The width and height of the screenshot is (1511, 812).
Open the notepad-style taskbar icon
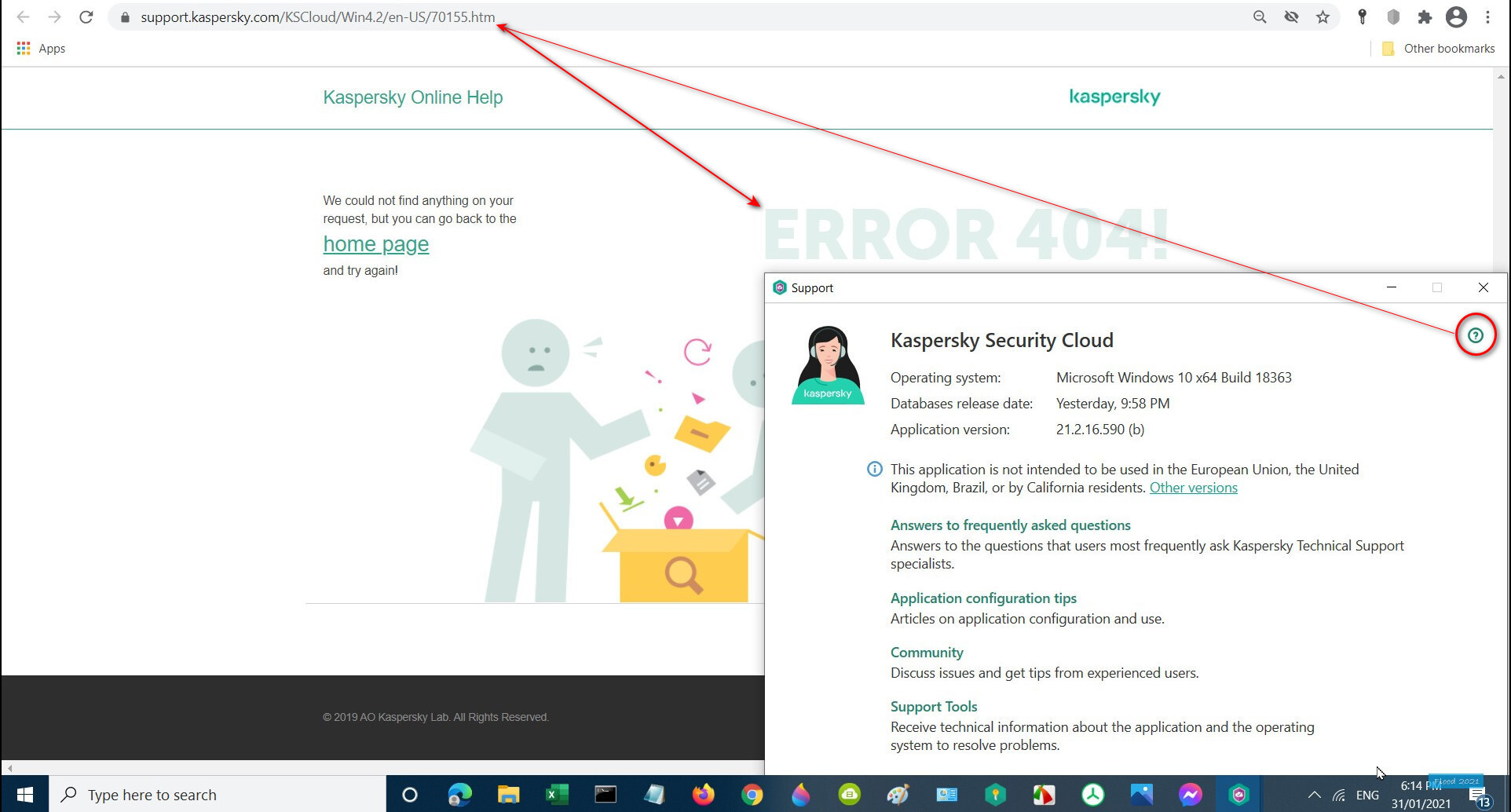coord(654,795)
